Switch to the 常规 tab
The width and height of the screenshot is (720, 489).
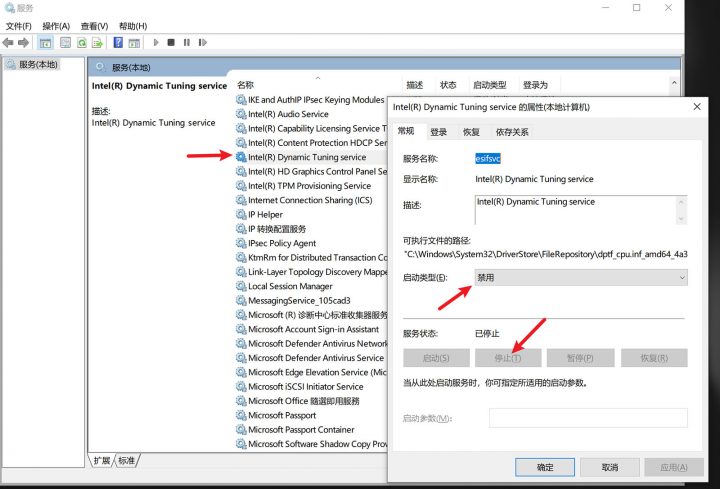point(406,131)
